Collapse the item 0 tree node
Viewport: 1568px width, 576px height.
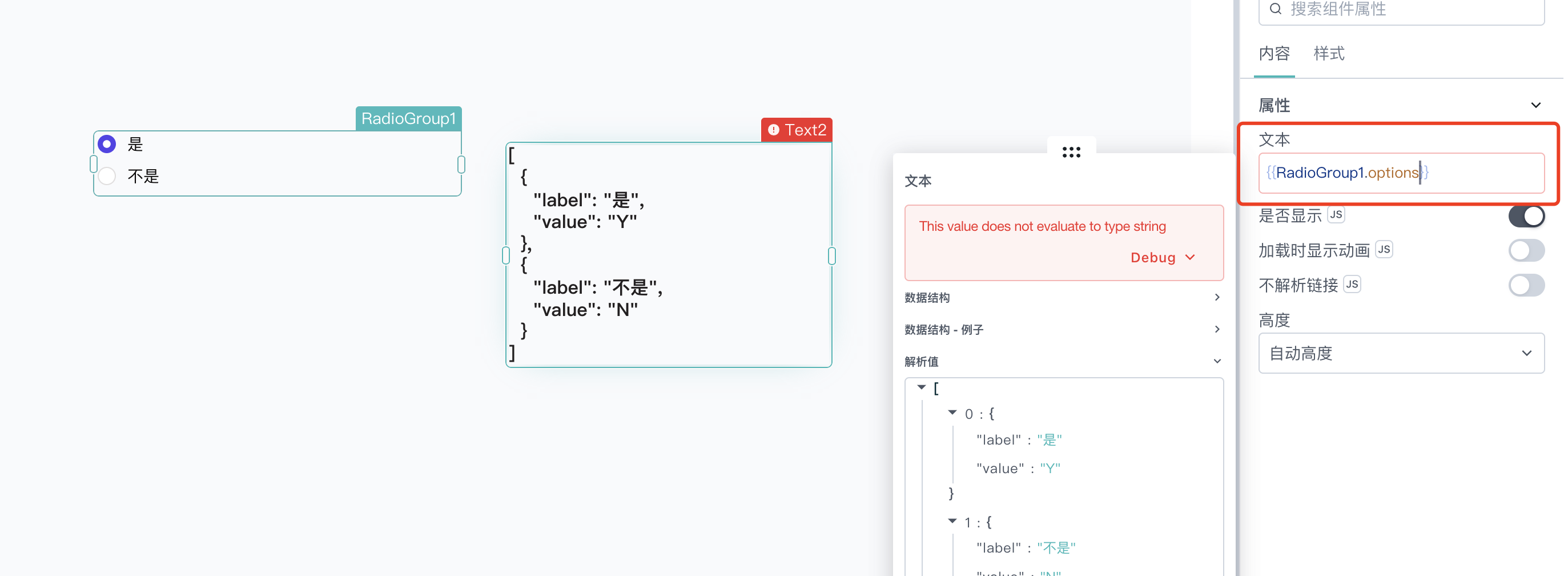point(952,413)
